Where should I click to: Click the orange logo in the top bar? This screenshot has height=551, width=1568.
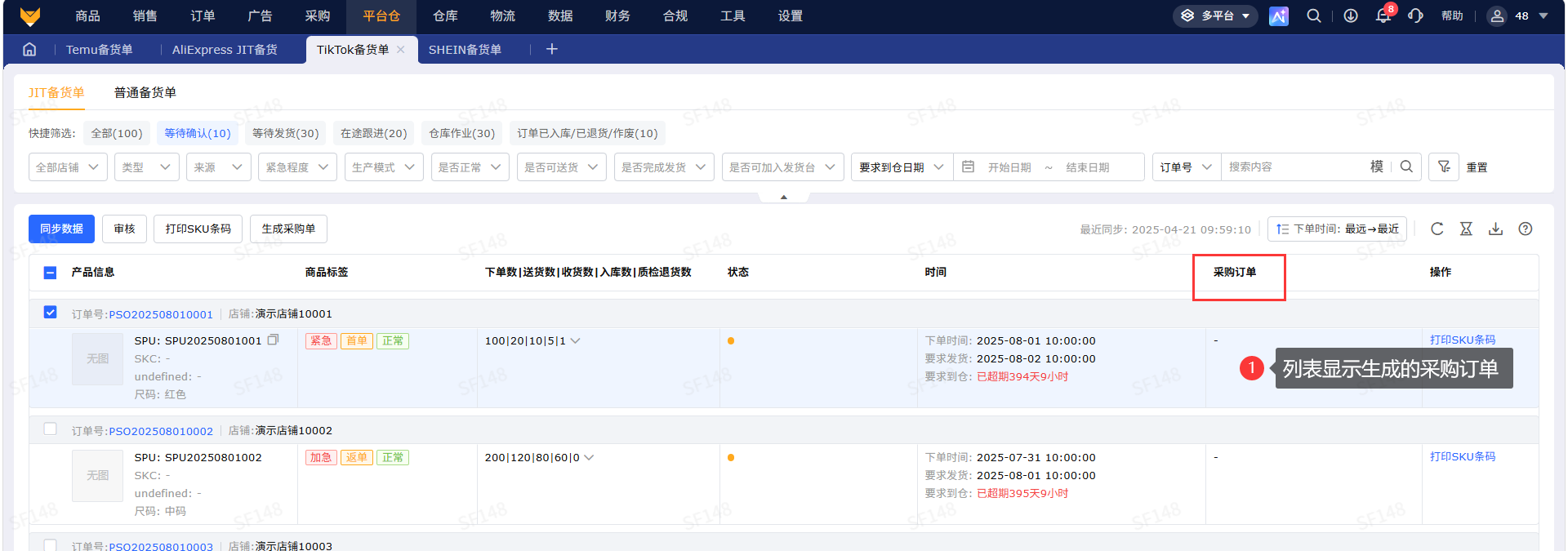[30, 16]
